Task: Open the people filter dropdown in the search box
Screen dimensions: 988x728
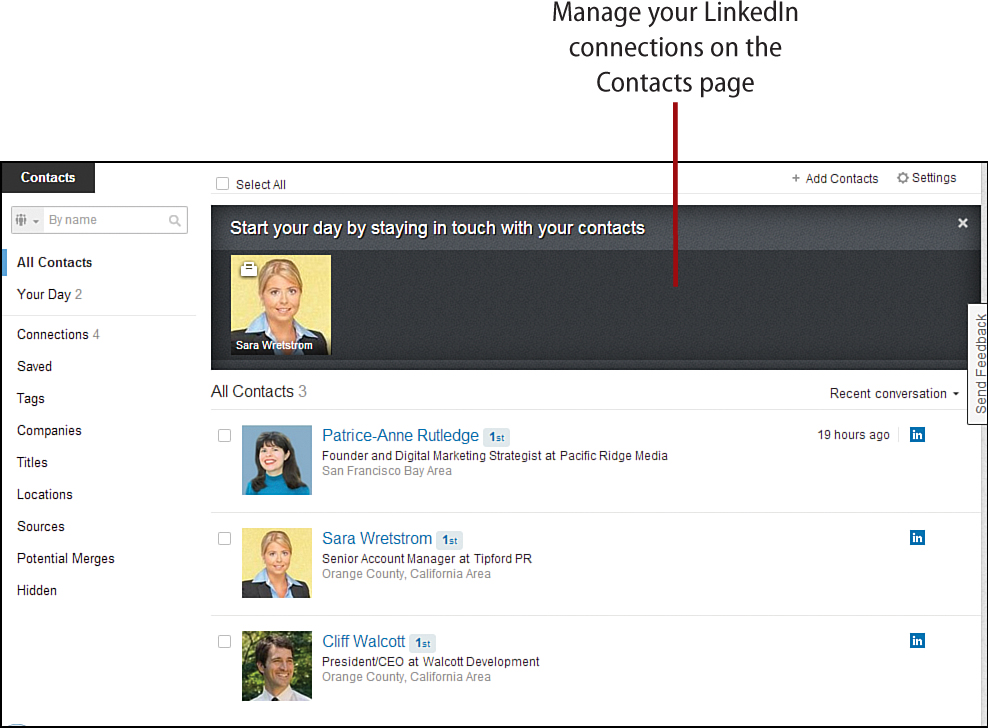Action: tap(27, 220)
